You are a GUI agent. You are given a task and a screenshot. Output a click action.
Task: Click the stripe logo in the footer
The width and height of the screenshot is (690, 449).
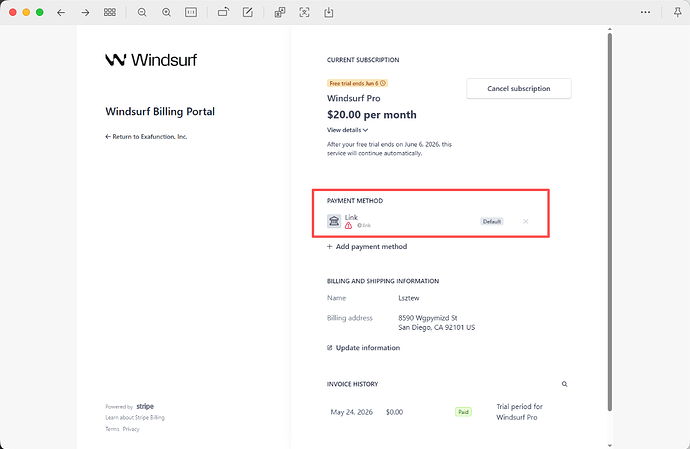pos(145,406)
